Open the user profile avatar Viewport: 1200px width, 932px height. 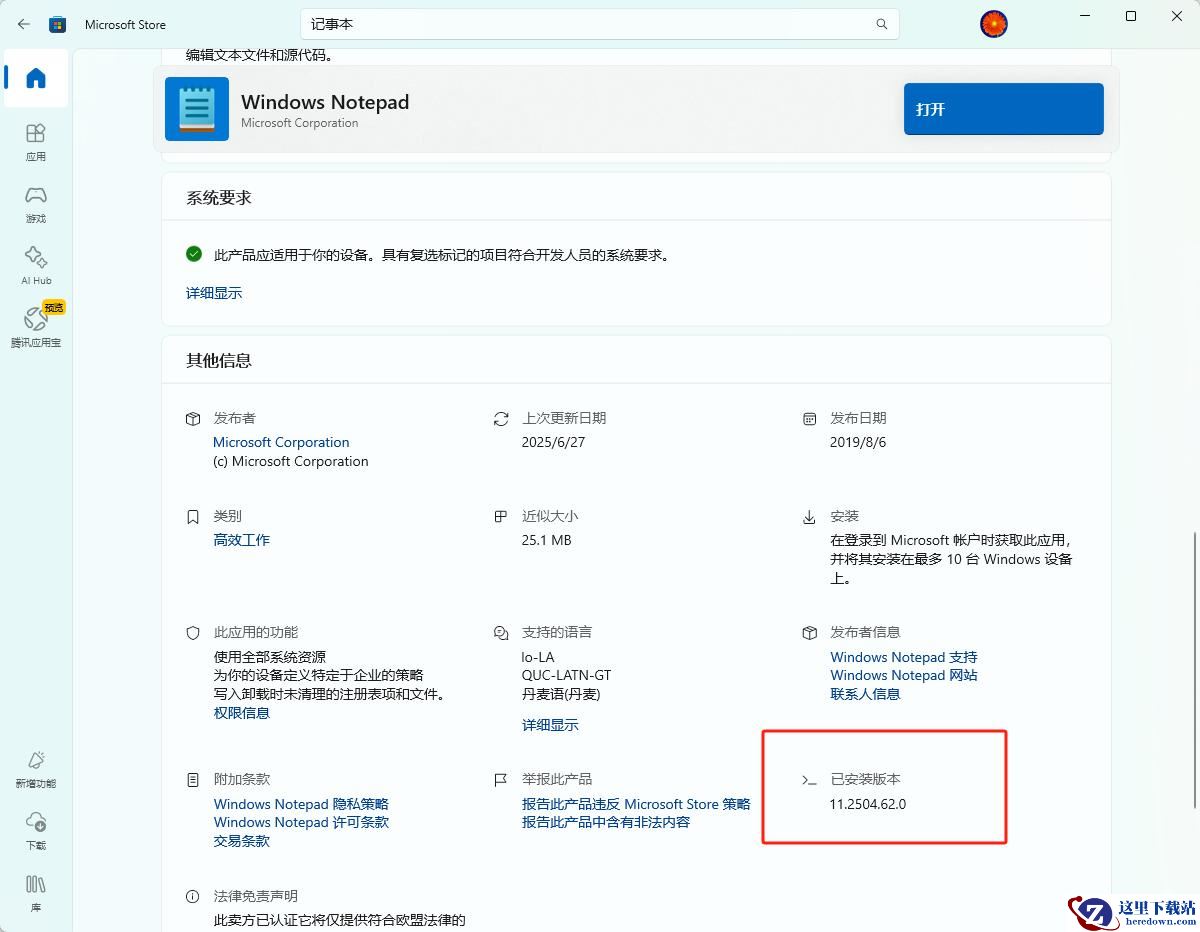point(994,24)
